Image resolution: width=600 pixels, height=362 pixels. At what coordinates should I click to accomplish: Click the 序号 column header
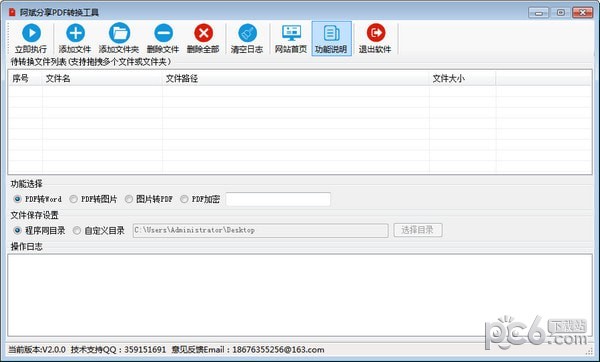point(25,78)
